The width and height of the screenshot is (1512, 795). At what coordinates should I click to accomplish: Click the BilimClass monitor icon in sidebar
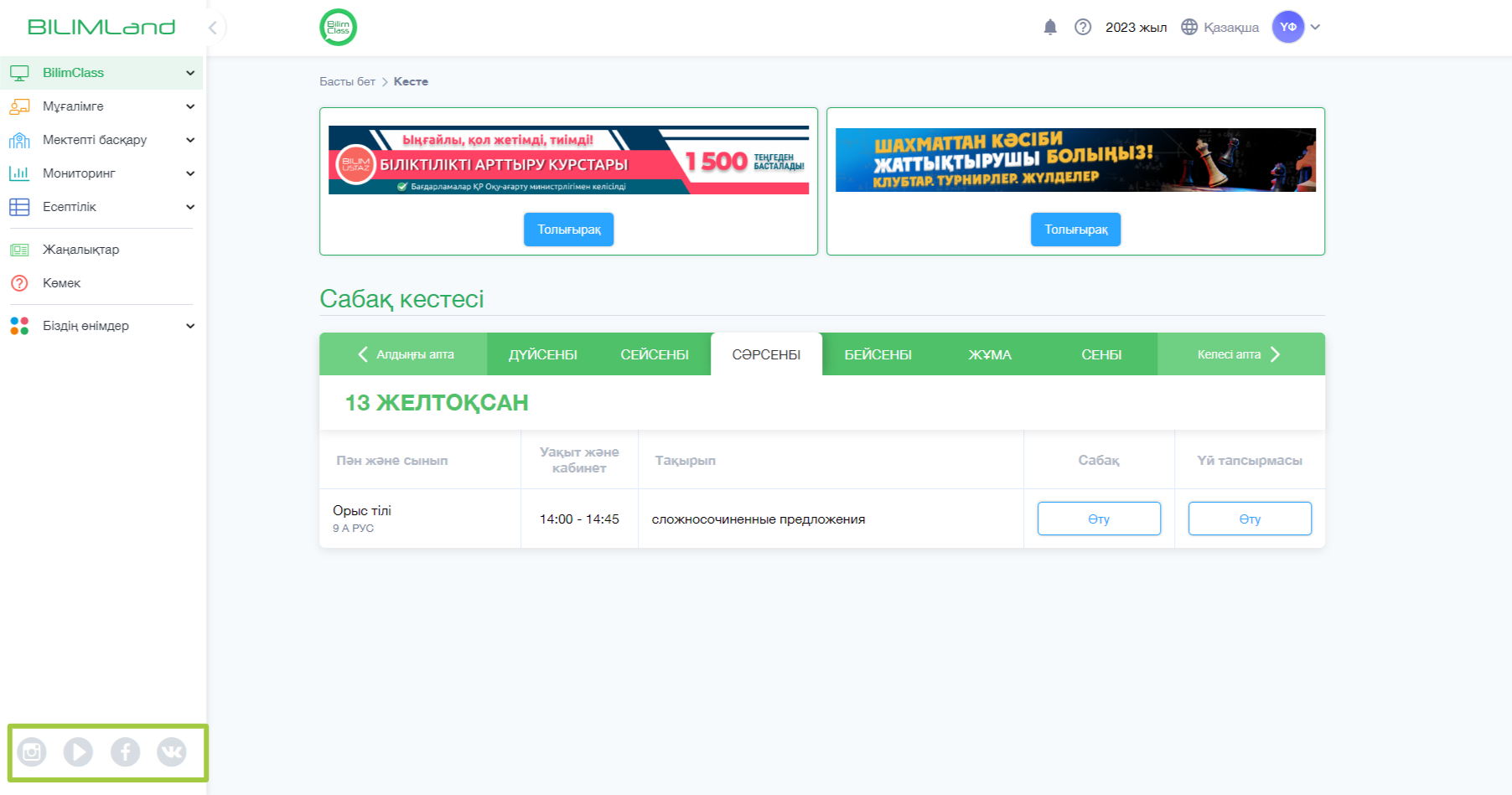(x=19, y=73)
